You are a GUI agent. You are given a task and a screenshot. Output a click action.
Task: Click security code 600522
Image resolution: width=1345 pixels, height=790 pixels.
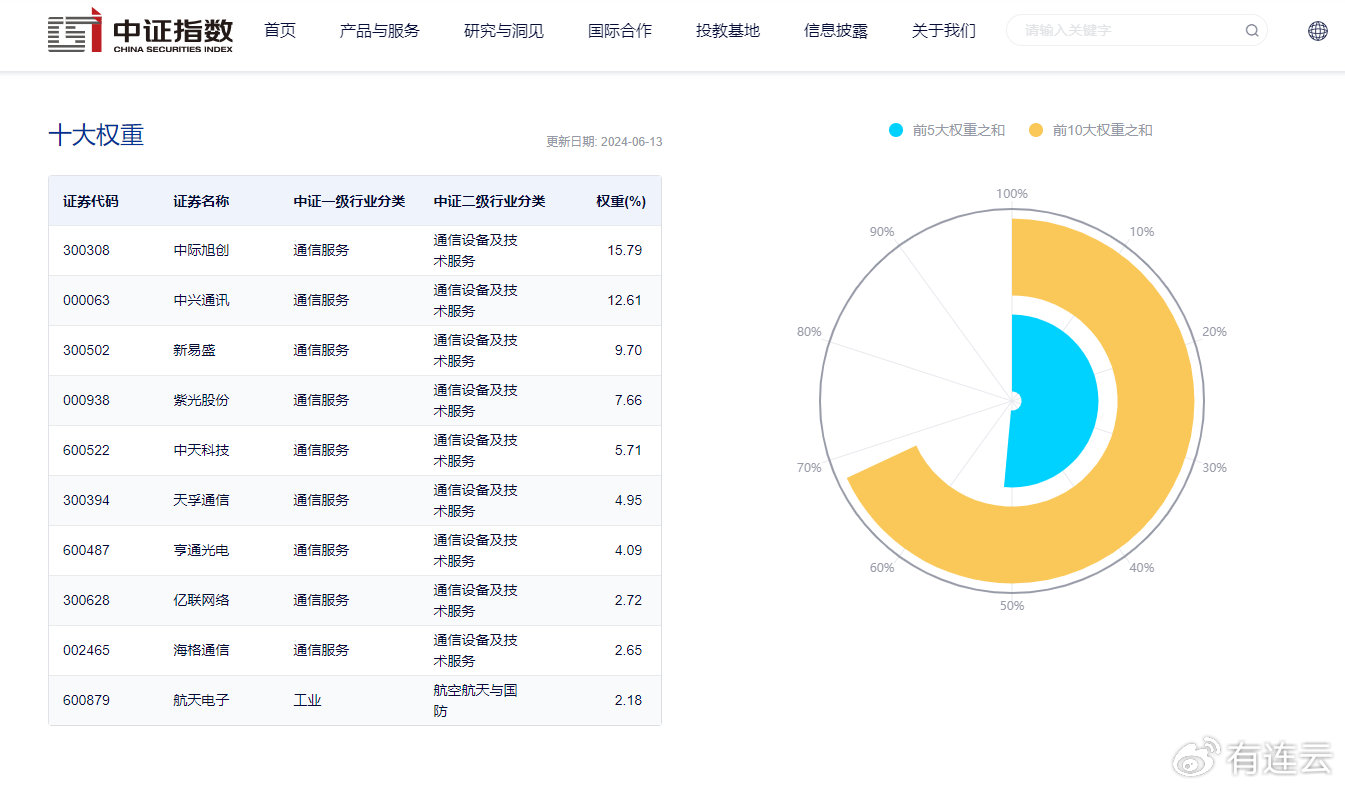click(x=86, y=450)
